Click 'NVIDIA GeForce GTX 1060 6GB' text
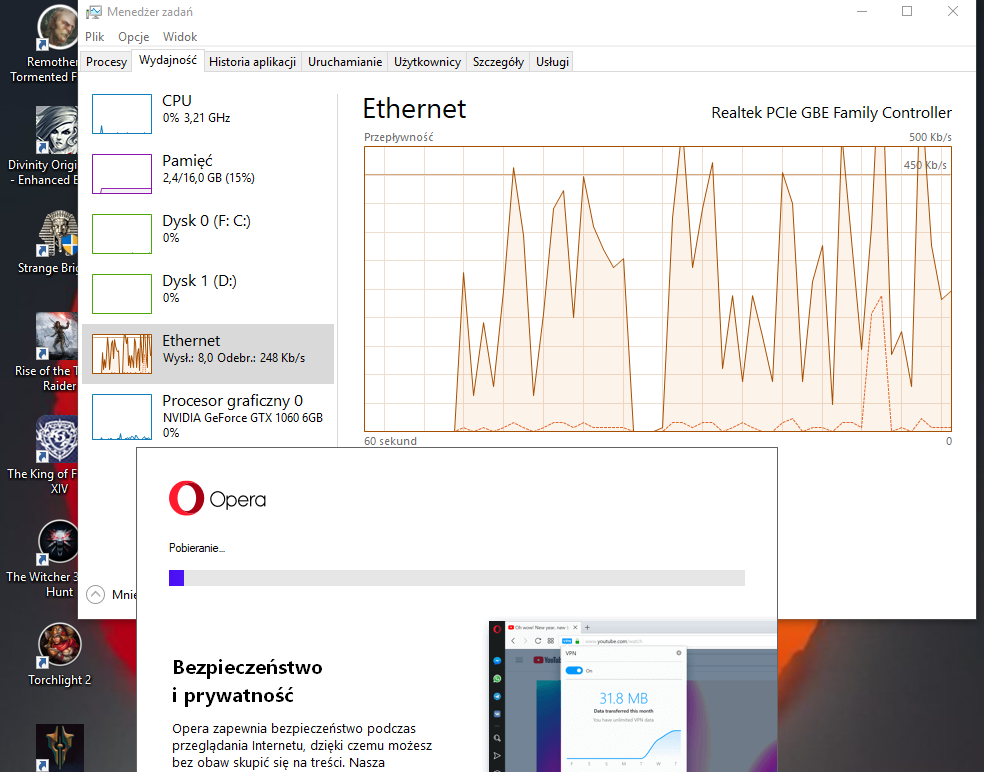 [243, 418]
